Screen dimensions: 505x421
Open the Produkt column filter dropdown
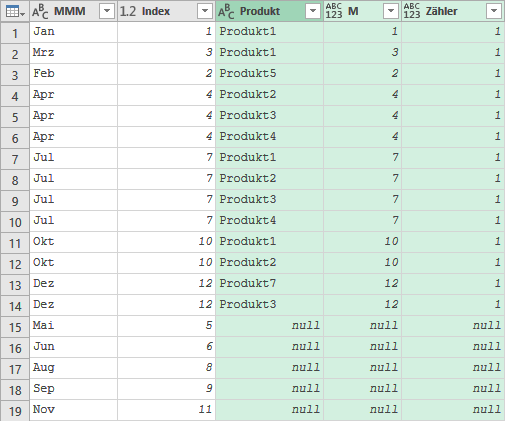pyautogui.click(x=313, y=11)
